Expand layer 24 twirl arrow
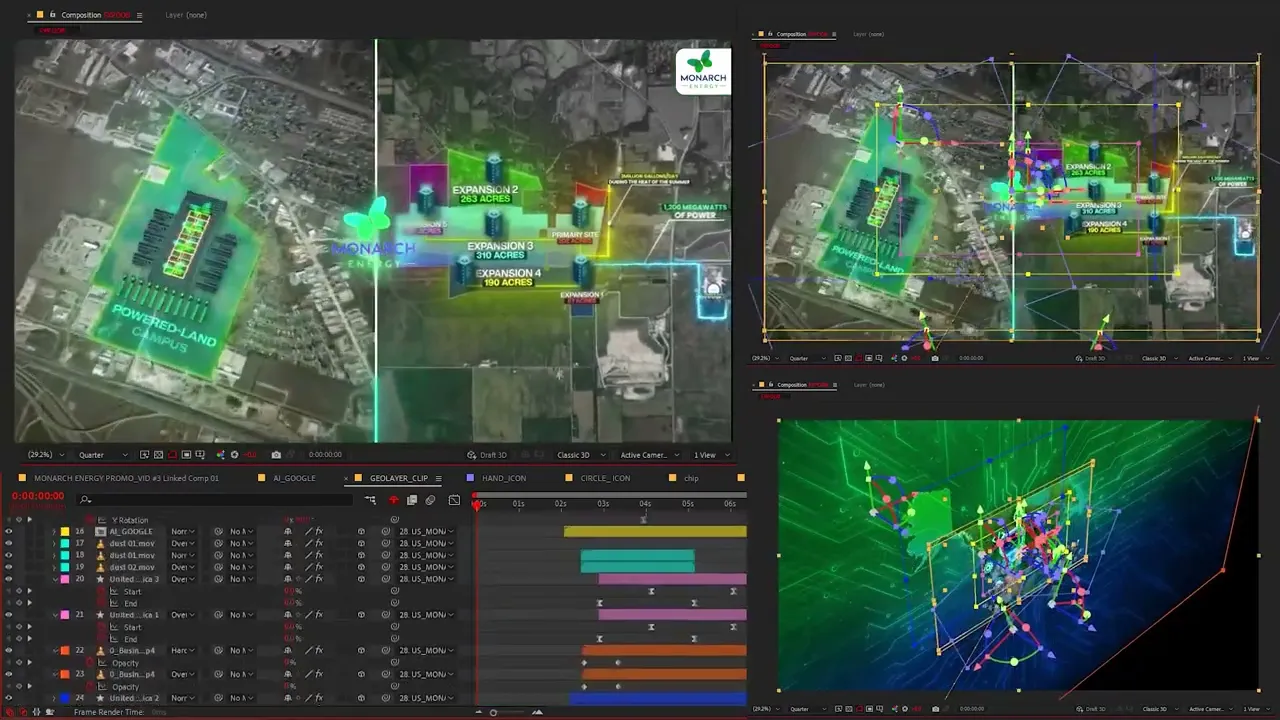 tap(55, 698)
